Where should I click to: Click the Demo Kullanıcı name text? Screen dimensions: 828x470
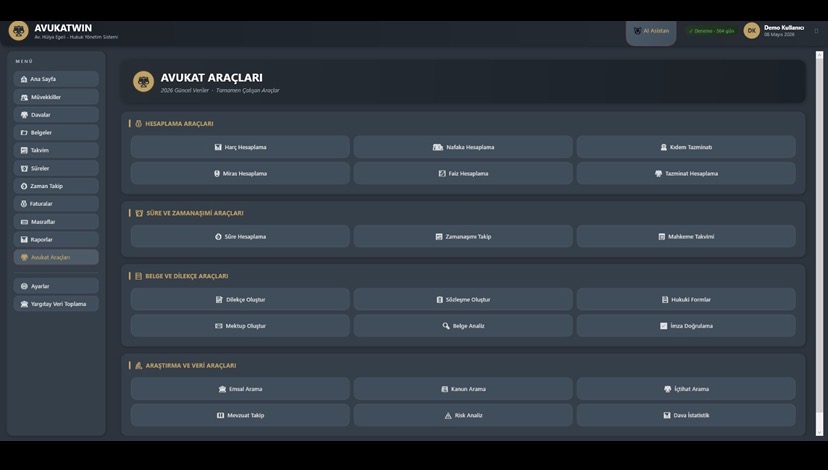coord(784,27)
